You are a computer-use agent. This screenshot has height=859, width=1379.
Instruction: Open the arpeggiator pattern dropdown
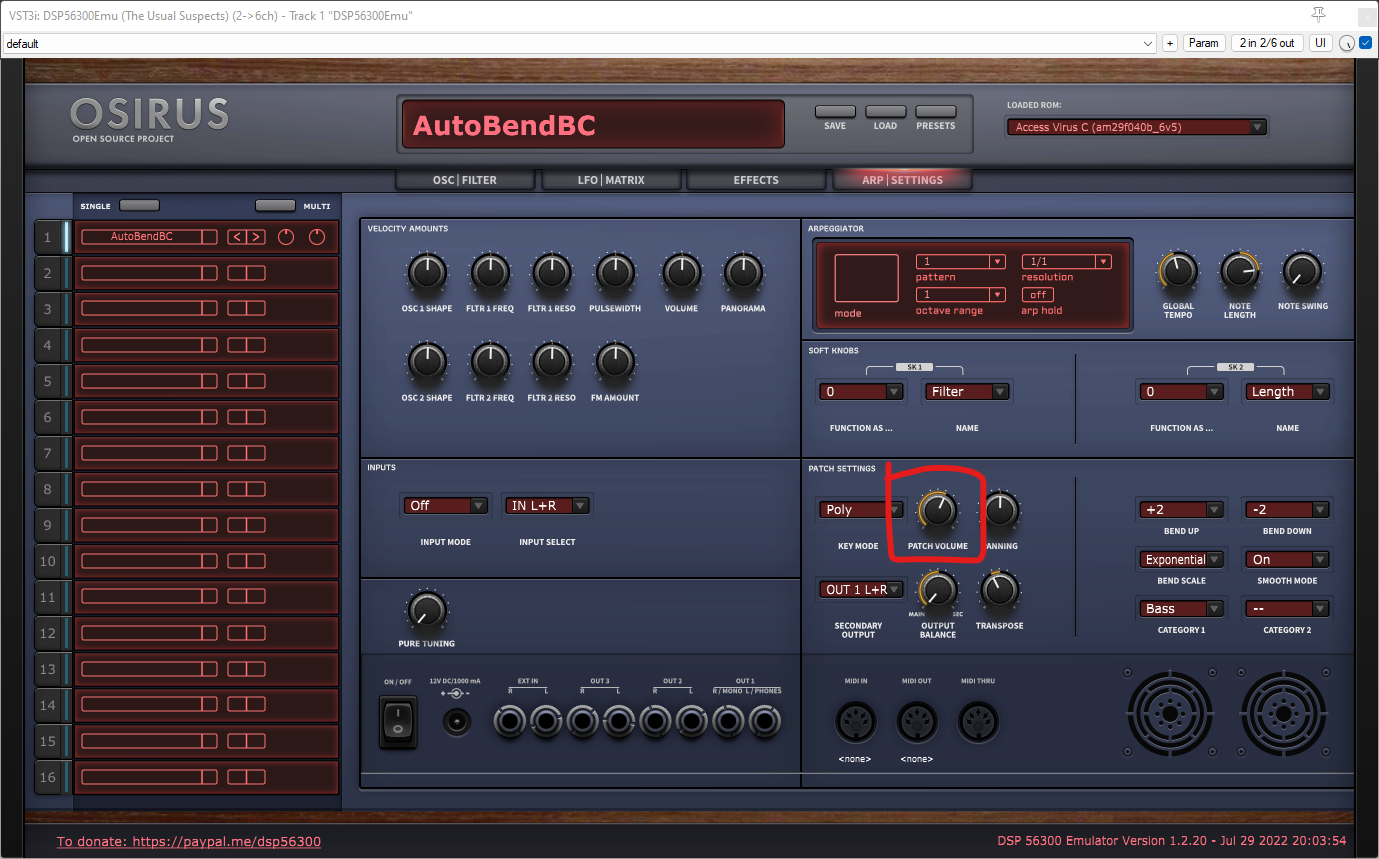[x=961, y=262]
